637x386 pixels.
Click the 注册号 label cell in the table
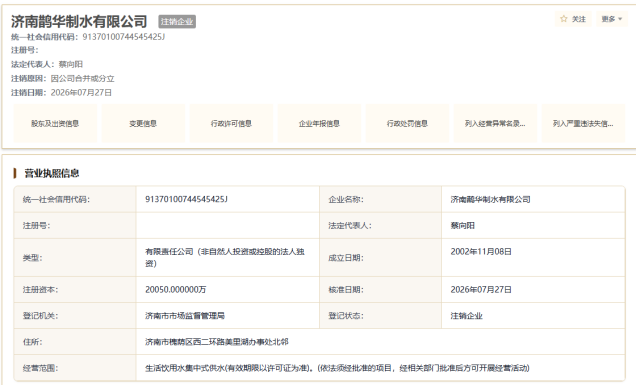tap(75, 226)
